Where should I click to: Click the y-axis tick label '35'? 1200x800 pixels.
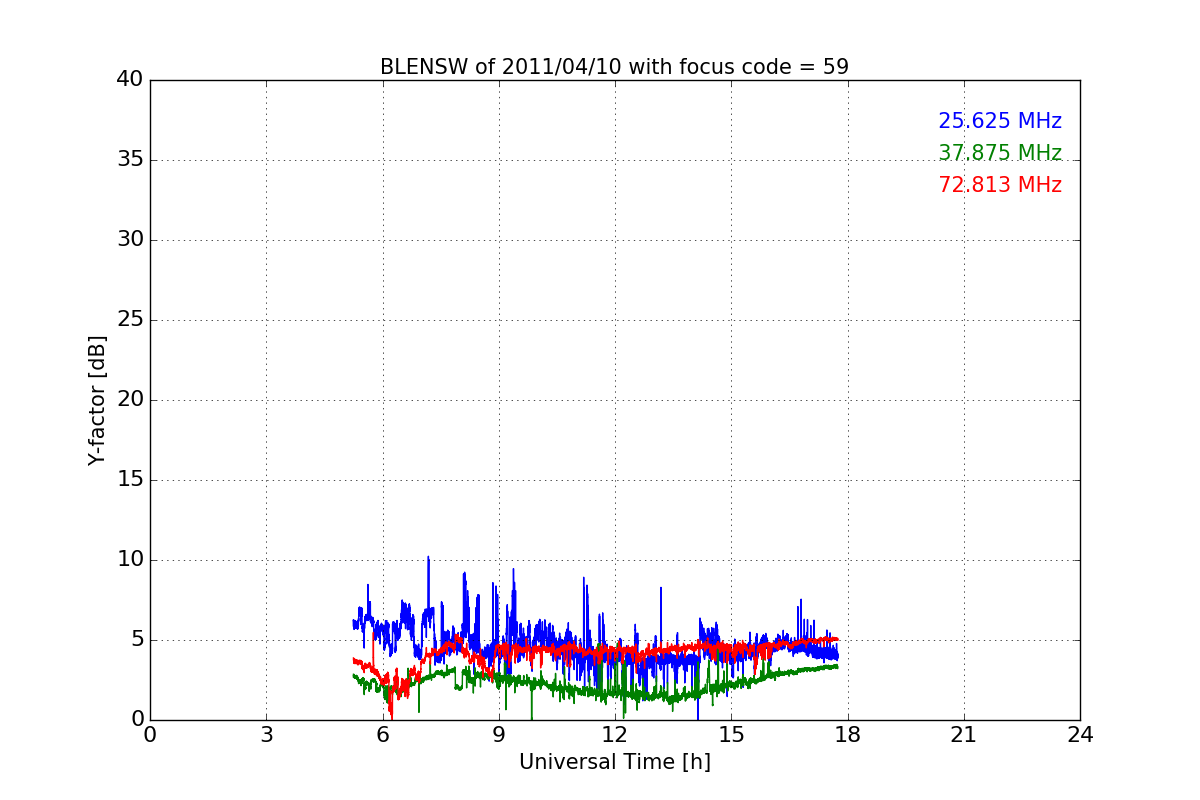tap(130, 160)
